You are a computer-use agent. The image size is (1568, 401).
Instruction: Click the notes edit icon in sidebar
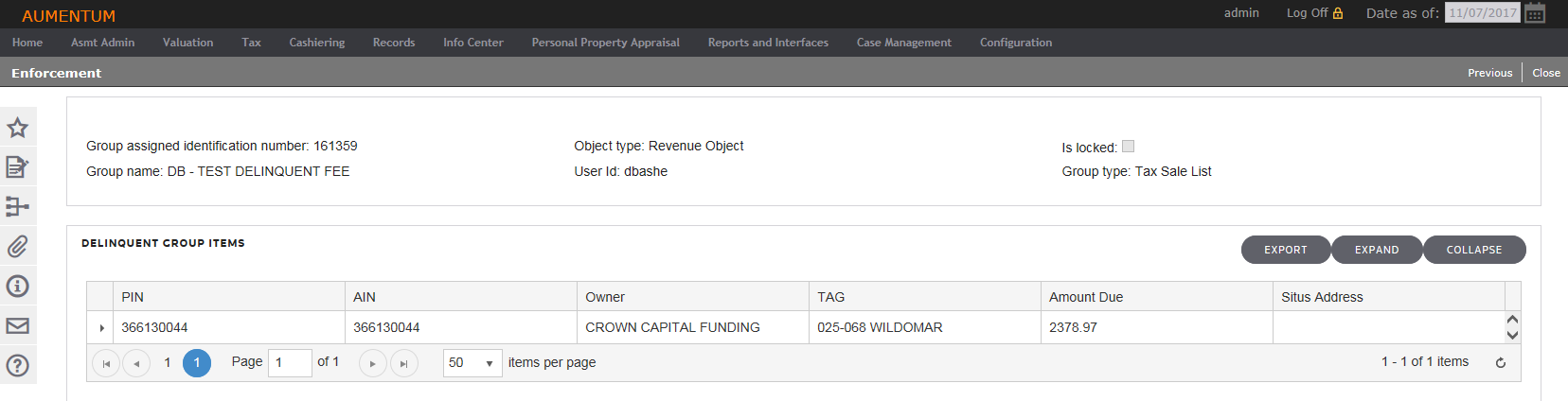pos(17,167)
